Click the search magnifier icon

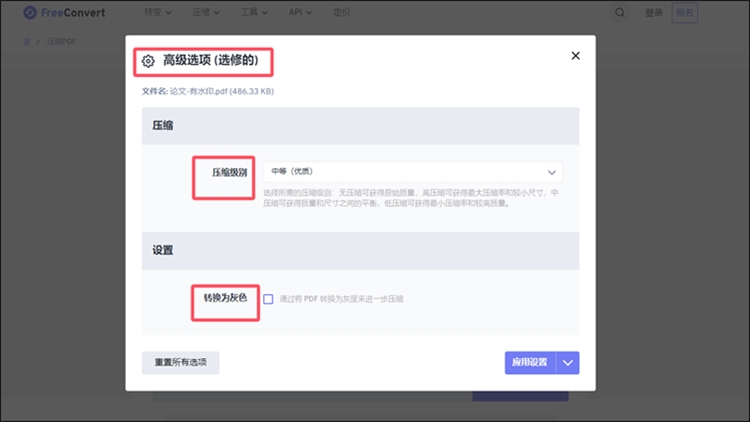coord(620,13)
